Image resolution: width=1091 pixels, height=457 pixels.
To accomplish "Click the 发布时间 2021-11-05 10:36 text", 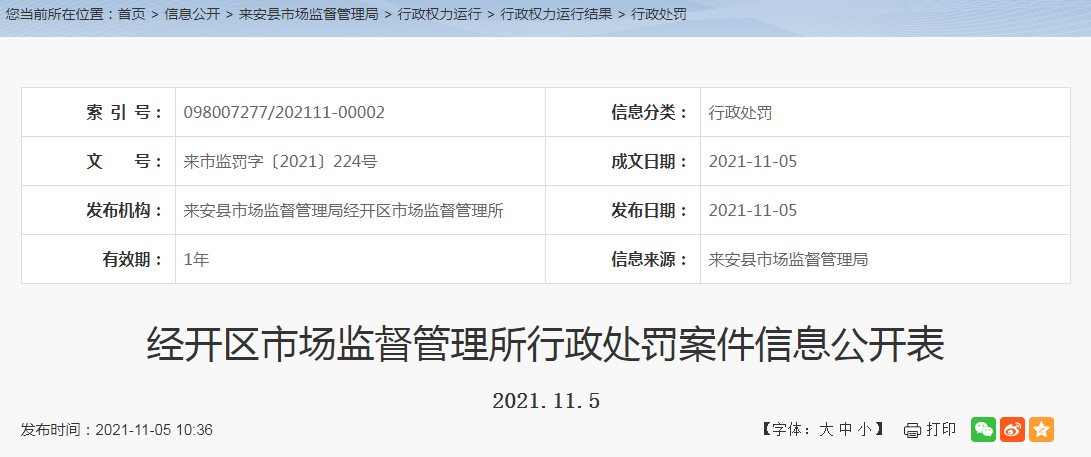I will pyautogui.click(x=117, y=430).
